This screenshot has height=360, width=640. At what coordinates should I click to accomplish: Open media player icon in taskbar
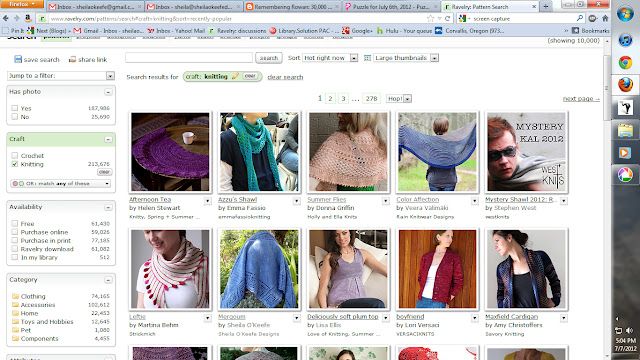tap(625, 153)
